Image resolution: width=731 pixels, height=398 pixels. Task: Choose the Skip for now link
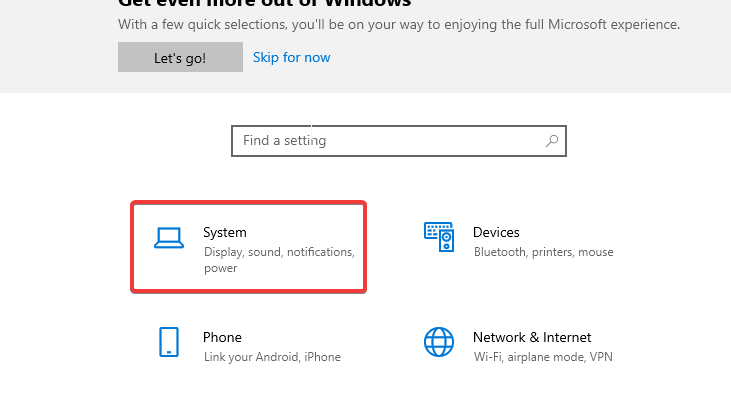pyautogui.click(x=291, y=57)
